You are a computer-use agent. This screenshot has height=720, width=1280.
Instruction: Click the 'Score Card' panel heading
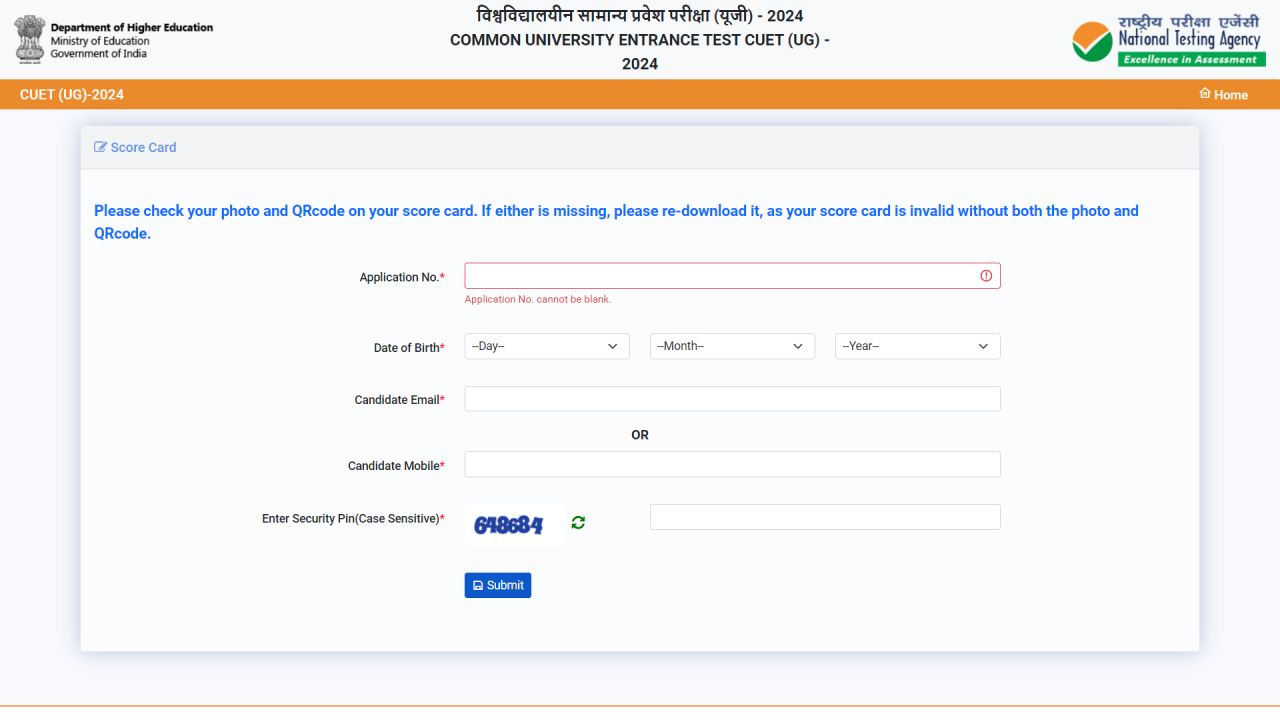143,147
